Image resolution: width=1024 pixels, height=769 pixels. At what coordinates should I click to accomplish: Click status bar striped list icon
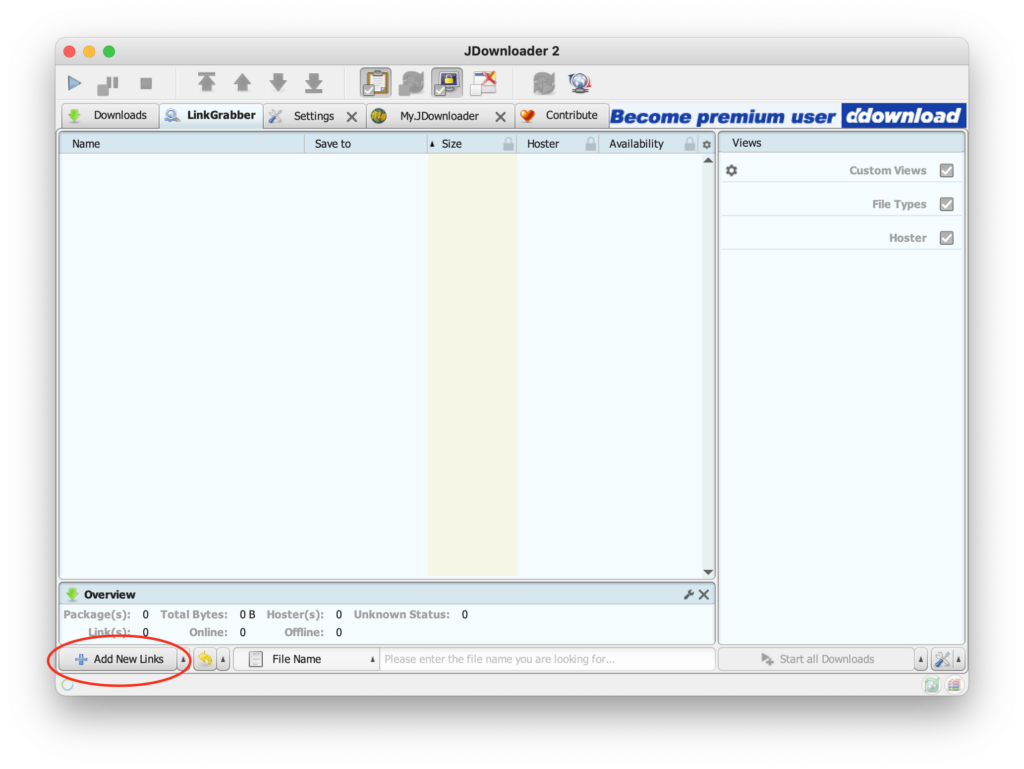(954, 685)
